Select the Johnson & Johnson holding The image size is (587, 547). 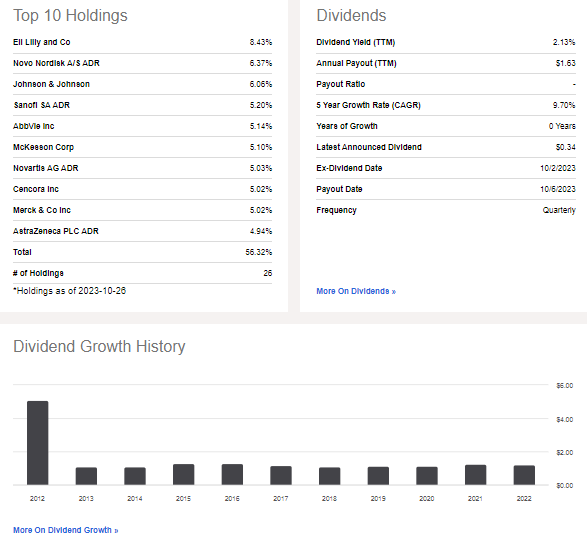point(51,84)
